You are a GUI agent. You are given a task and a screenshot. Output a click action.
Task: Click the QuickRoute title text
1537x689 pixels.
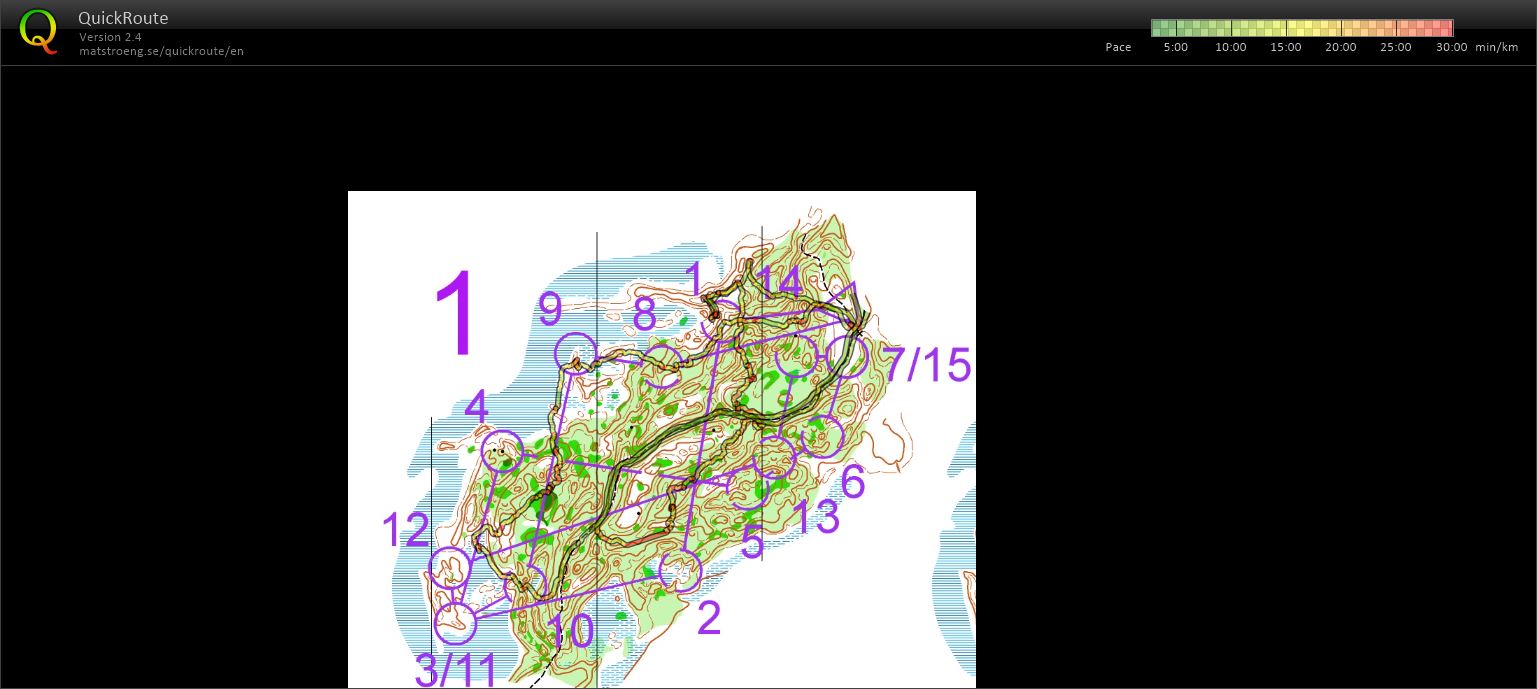point(123,17)
